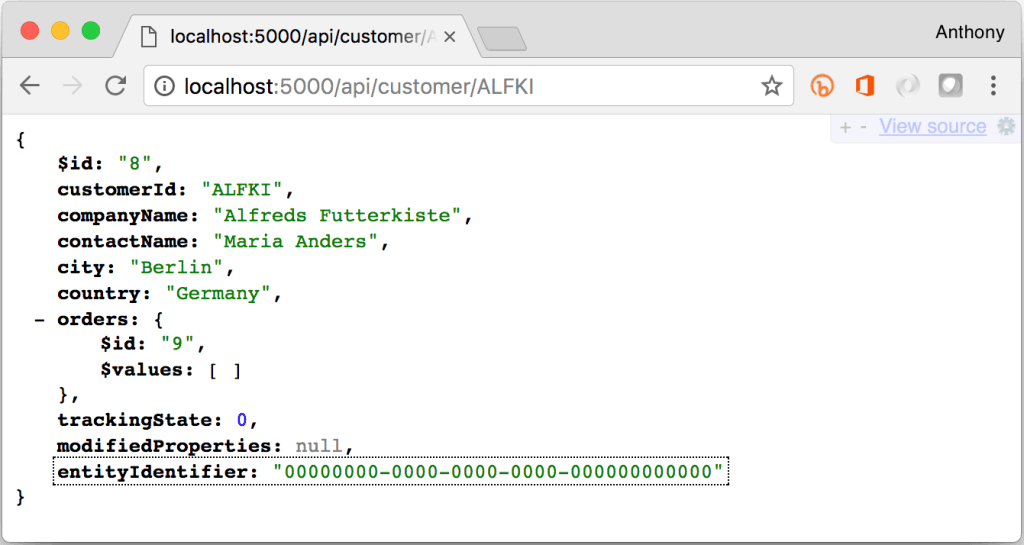Go back with the browser back arrow

tap(30, 86)
